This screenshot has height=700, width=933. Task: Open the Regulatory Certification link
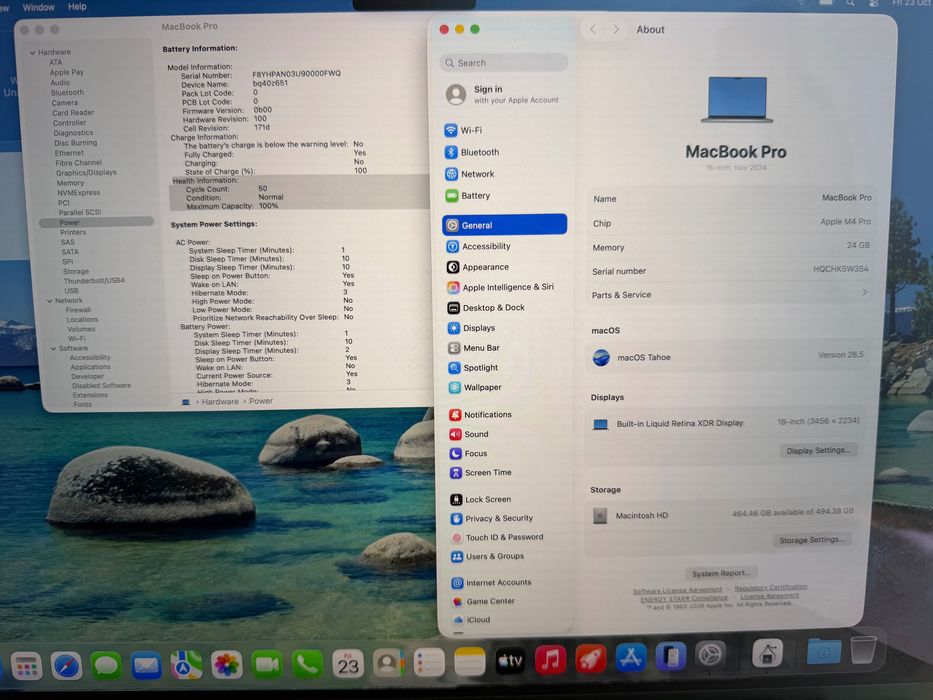tap(771, 588)
